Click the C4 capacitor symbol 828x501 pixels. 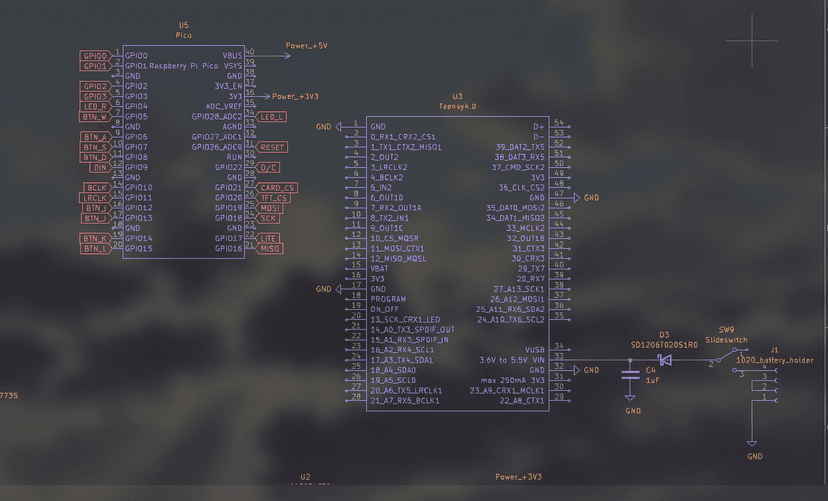(x=631, y=377)
